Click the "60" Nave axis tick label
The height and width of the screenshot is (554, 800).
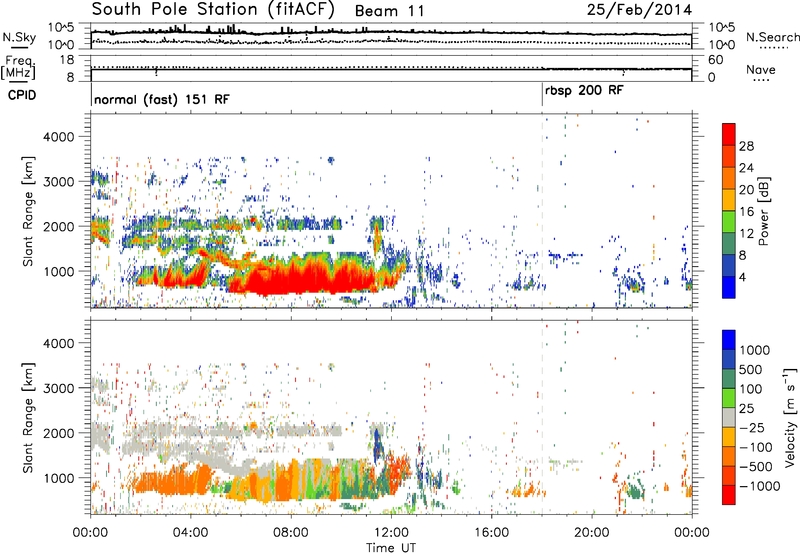(x=715, y=60)
